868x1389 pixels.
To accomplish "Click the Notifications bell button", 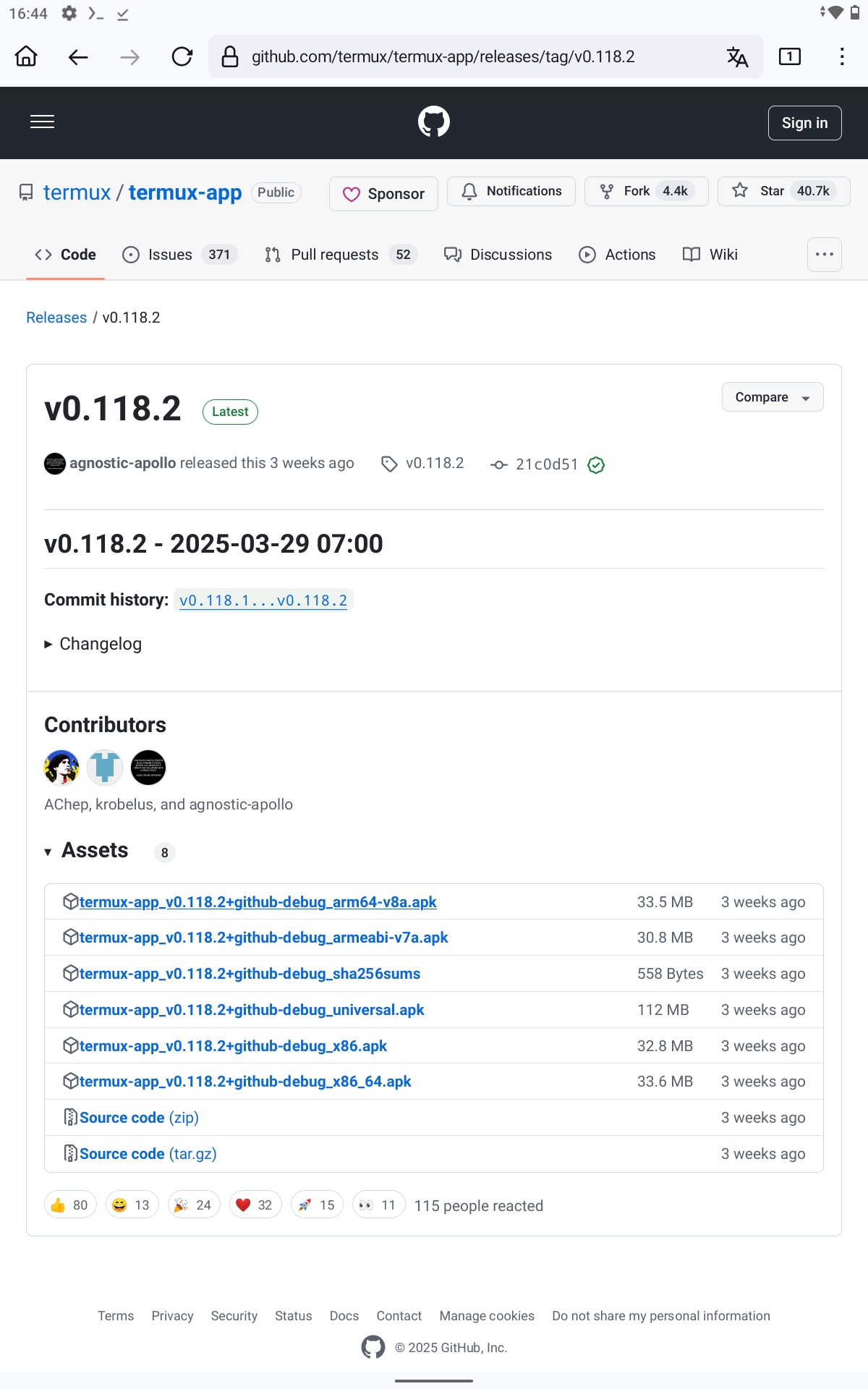I will 511,191.
